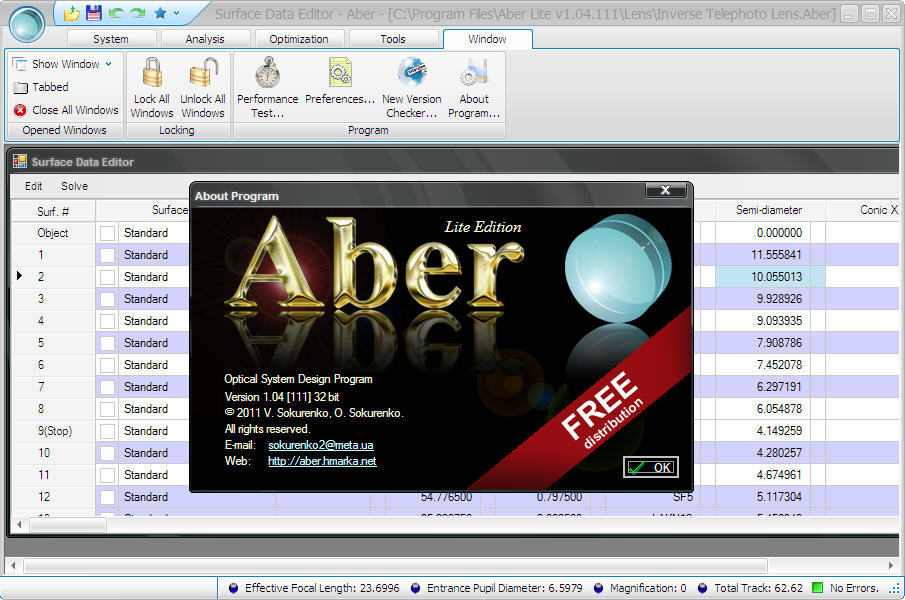905x600 pixels.
Task: Close the About Program dialog with X
Action: (x=665, y=190)
